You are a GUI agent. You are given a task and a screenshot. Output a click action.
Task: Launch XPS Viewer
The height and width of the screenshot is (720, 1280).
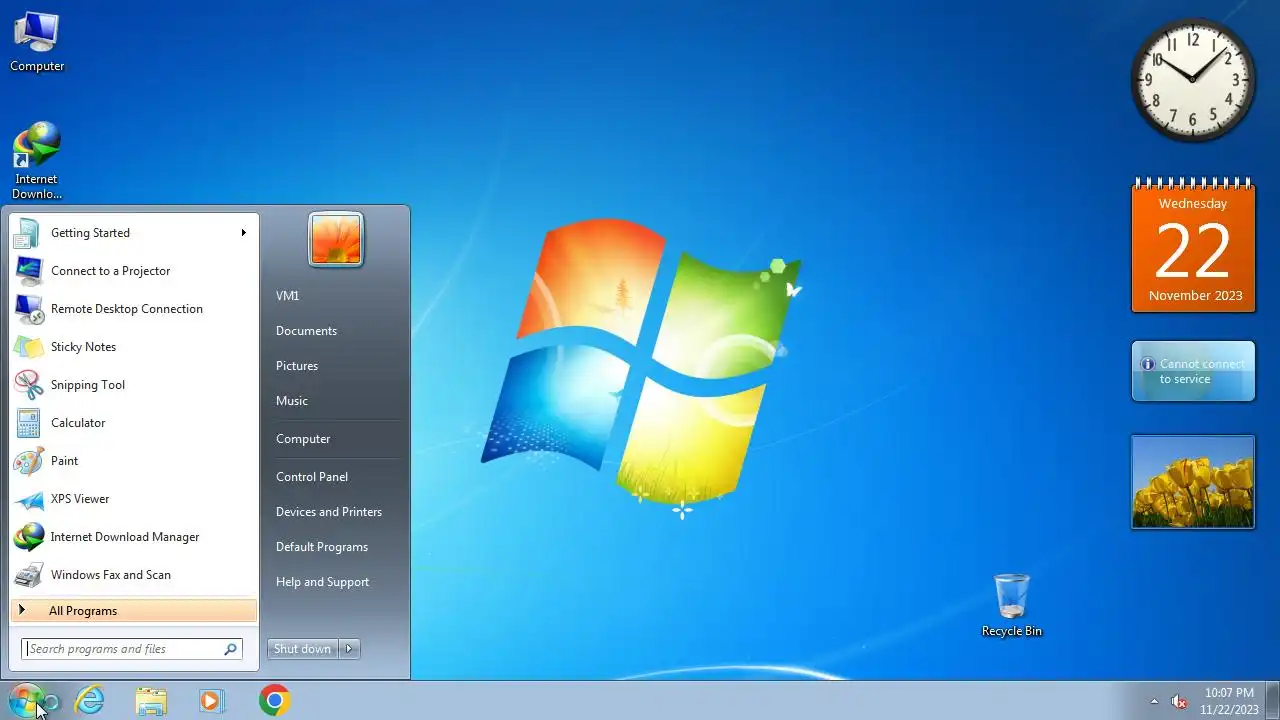(134, 499)
